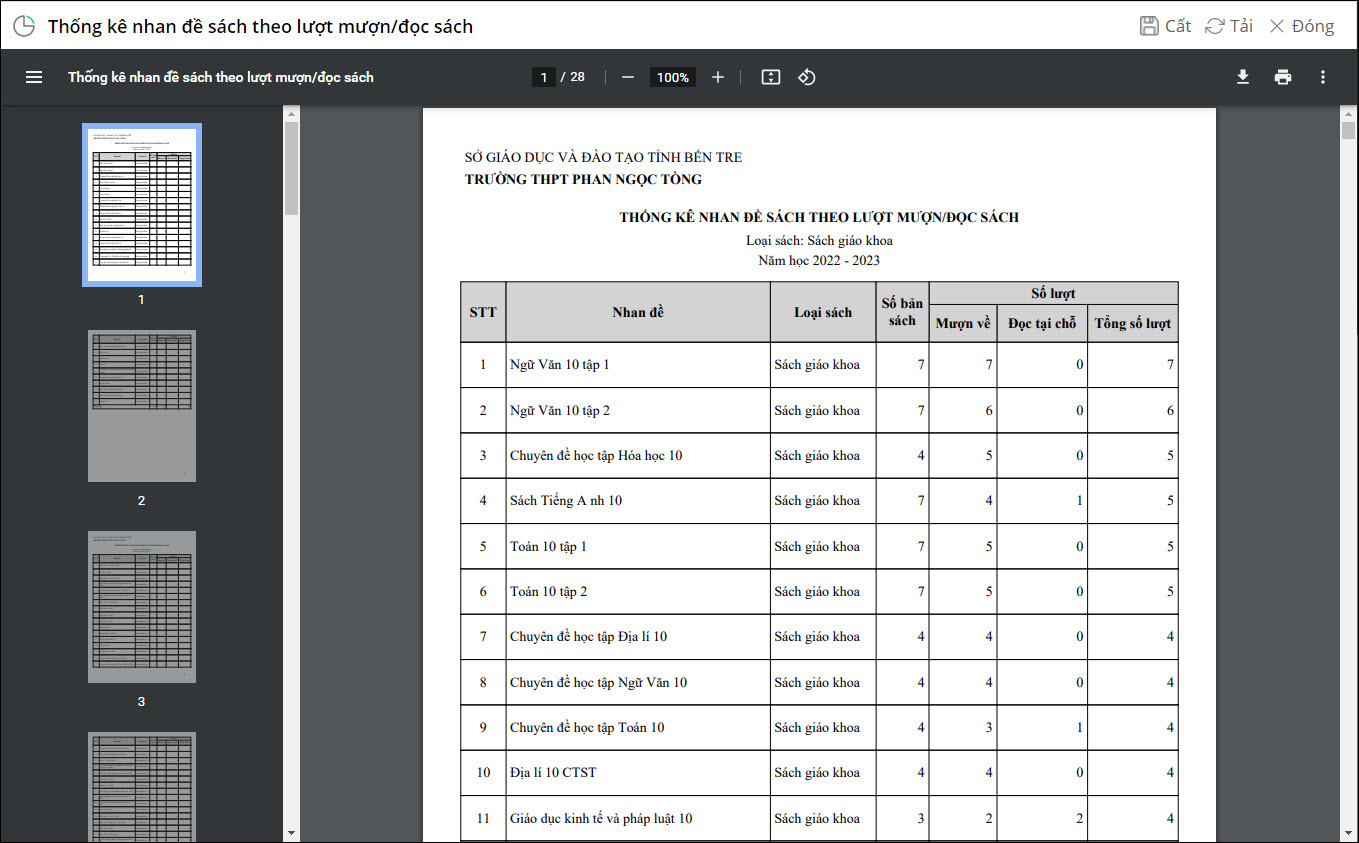Click the 'Toán 10 tập 1' cell
Viewport: 1359px width, 843px height.
point(638,546)
